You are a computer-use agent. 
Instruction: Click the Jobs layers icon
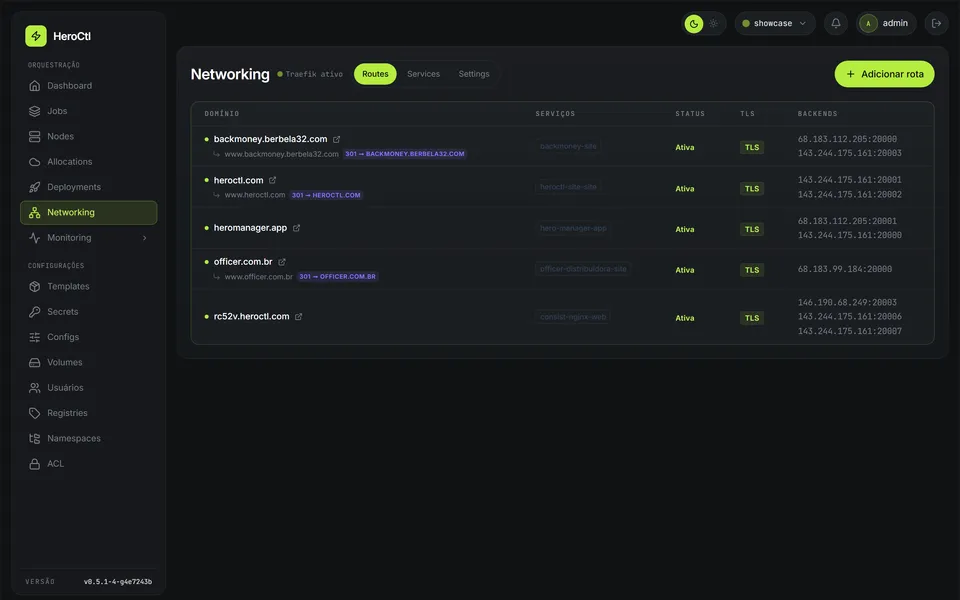(x=34, y=111)
